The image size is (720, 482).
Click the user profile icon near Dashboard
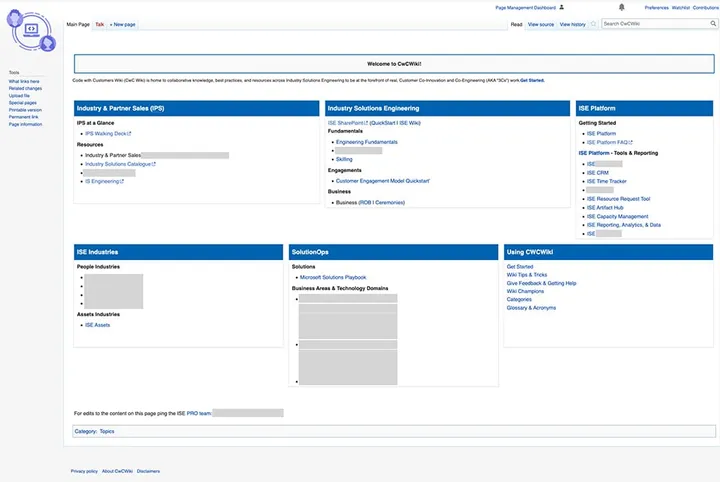pyautogui.click(x=562, y=7)
